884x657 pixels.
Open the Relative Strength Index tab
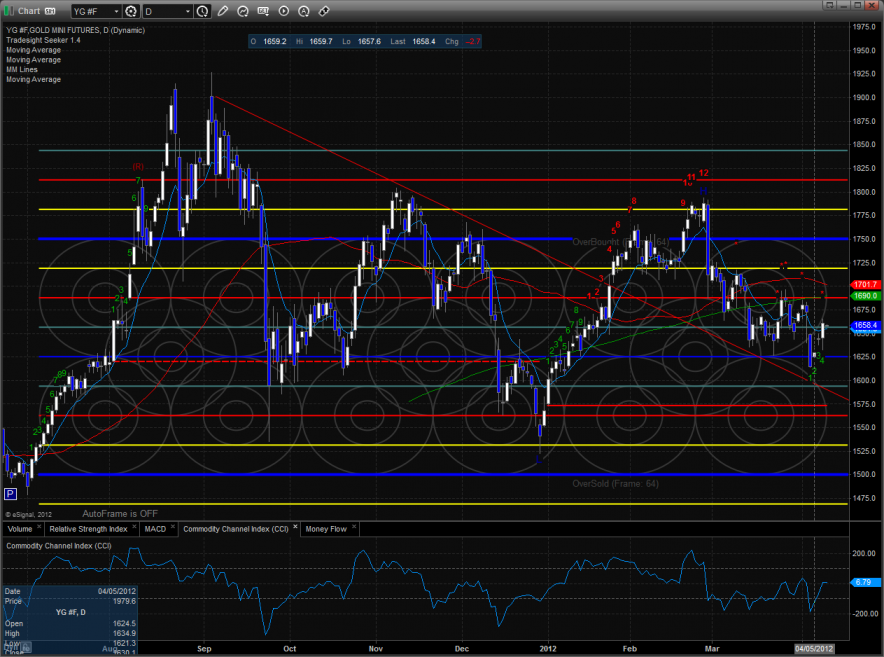[x=89, y=528]
